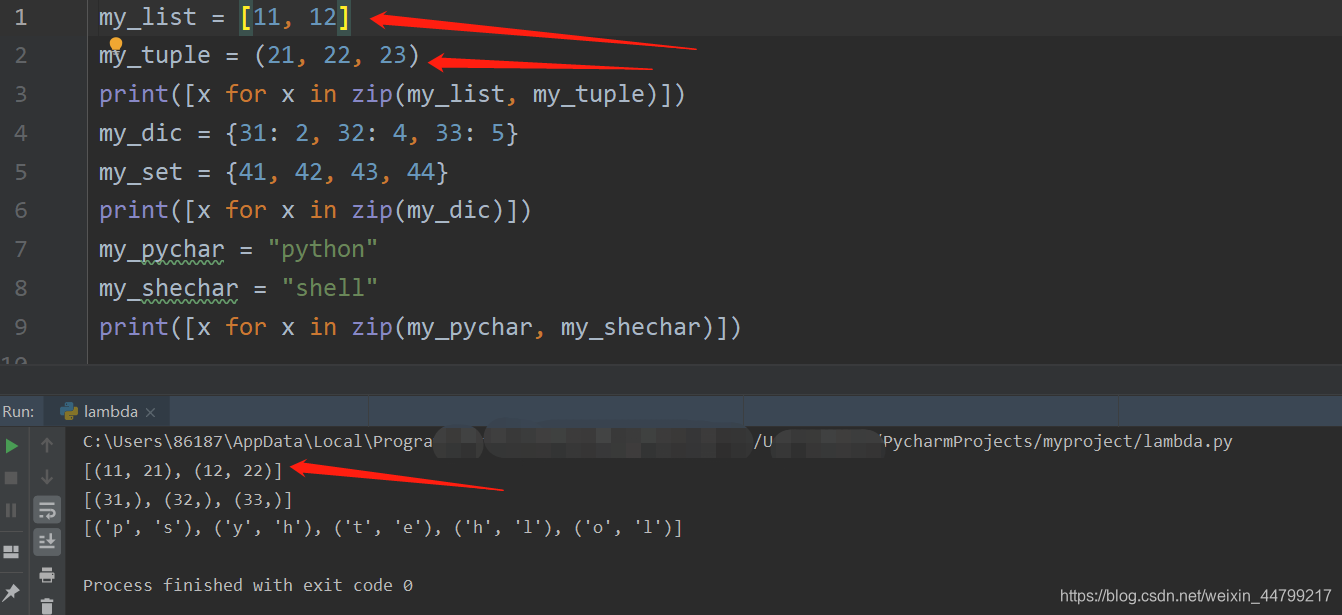Click the Python logo icon on lambda tab
The image size is (1342, 615).
click(69, 411)
